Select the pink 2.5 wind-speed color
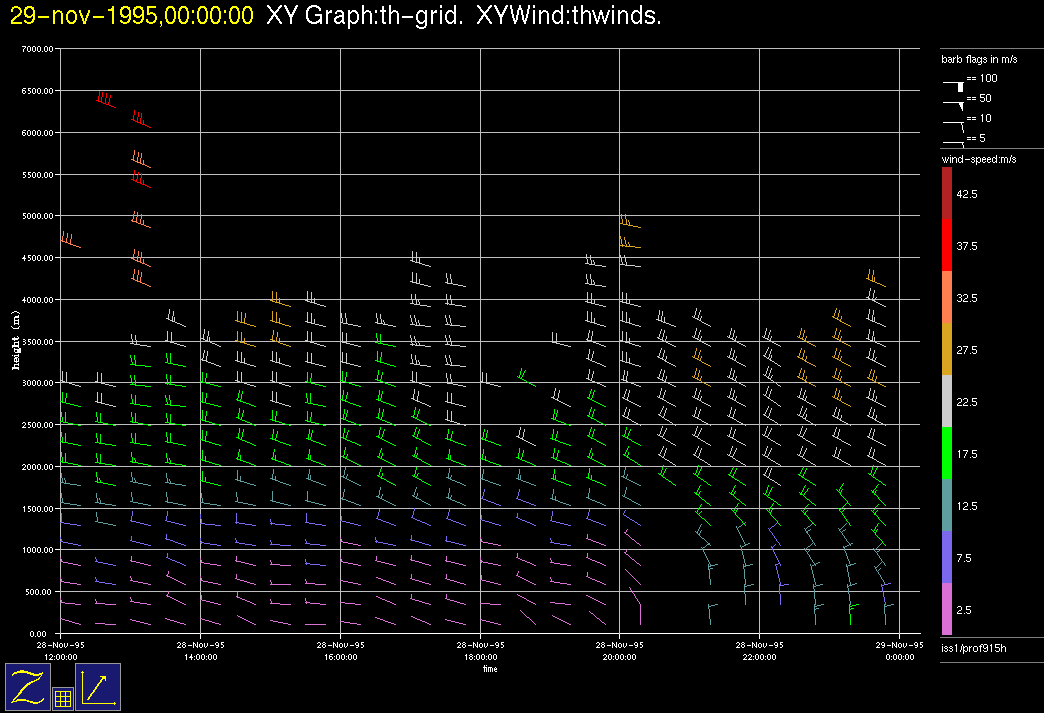Viewport: 1044px width, 713px height. click(x=946, y=609)
